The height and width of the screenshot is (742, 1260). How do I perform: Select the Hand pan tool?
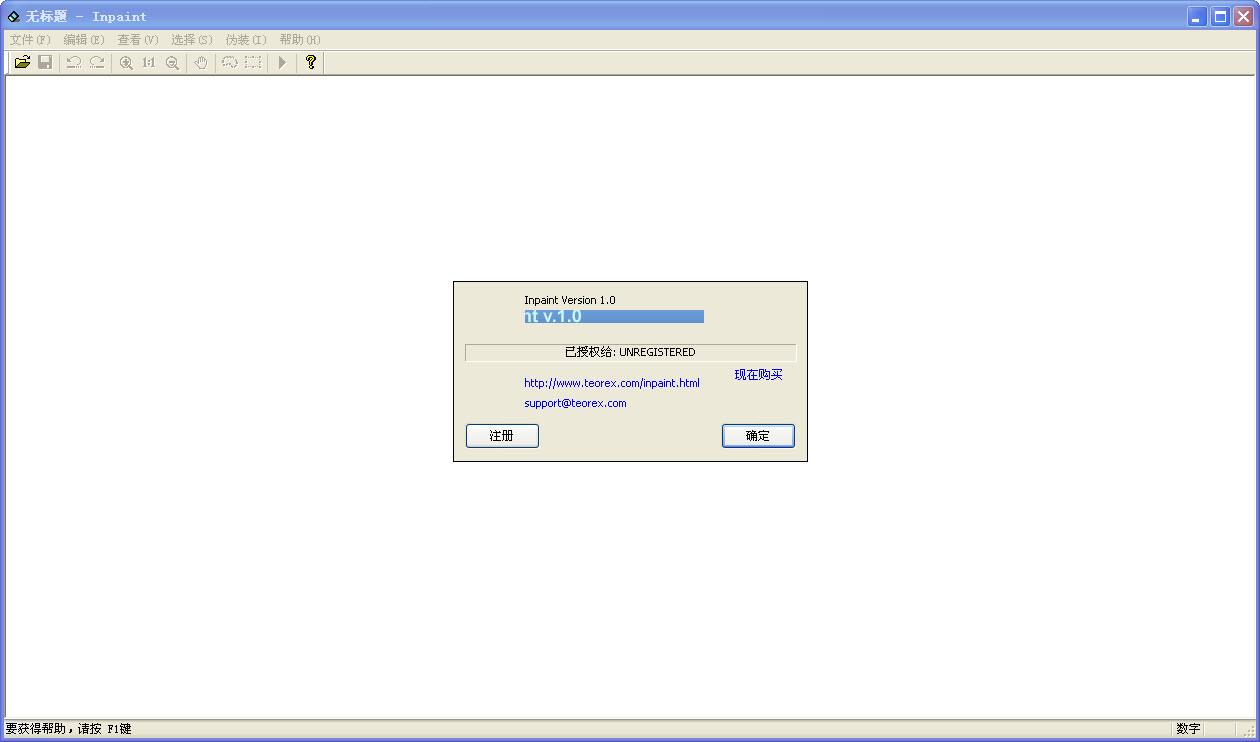click(201, 62)
